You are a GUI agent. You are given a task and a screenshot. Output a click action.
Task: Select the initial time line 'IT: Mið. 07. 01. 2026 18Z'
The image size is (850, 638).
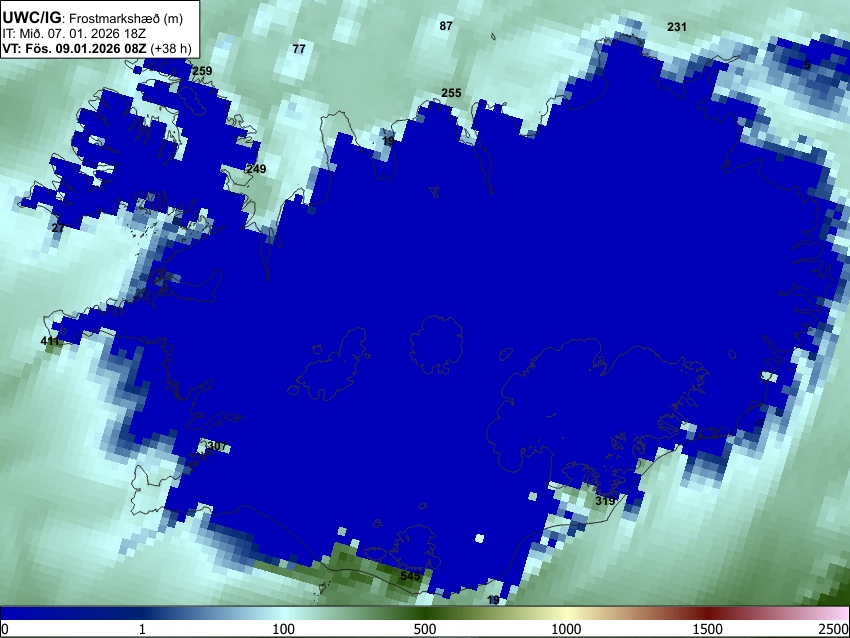tap(74, 34)
